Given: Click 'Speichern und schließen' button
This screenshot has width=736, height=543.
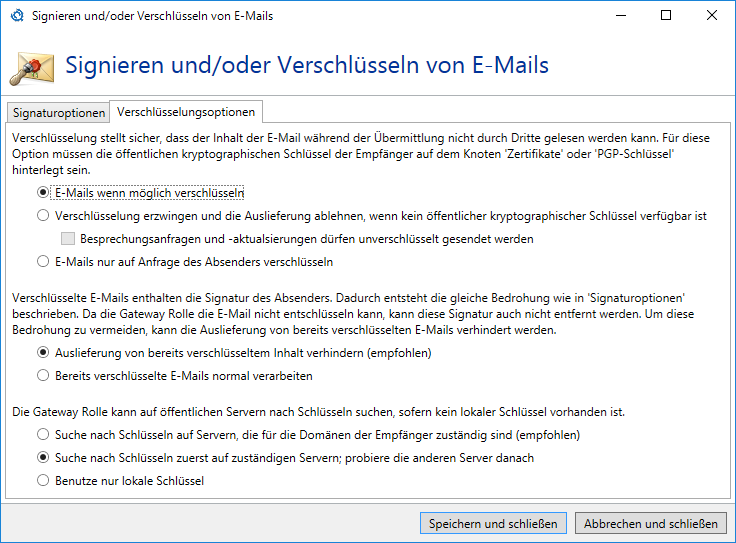Looking at the screenshot, I should (494, 523).
